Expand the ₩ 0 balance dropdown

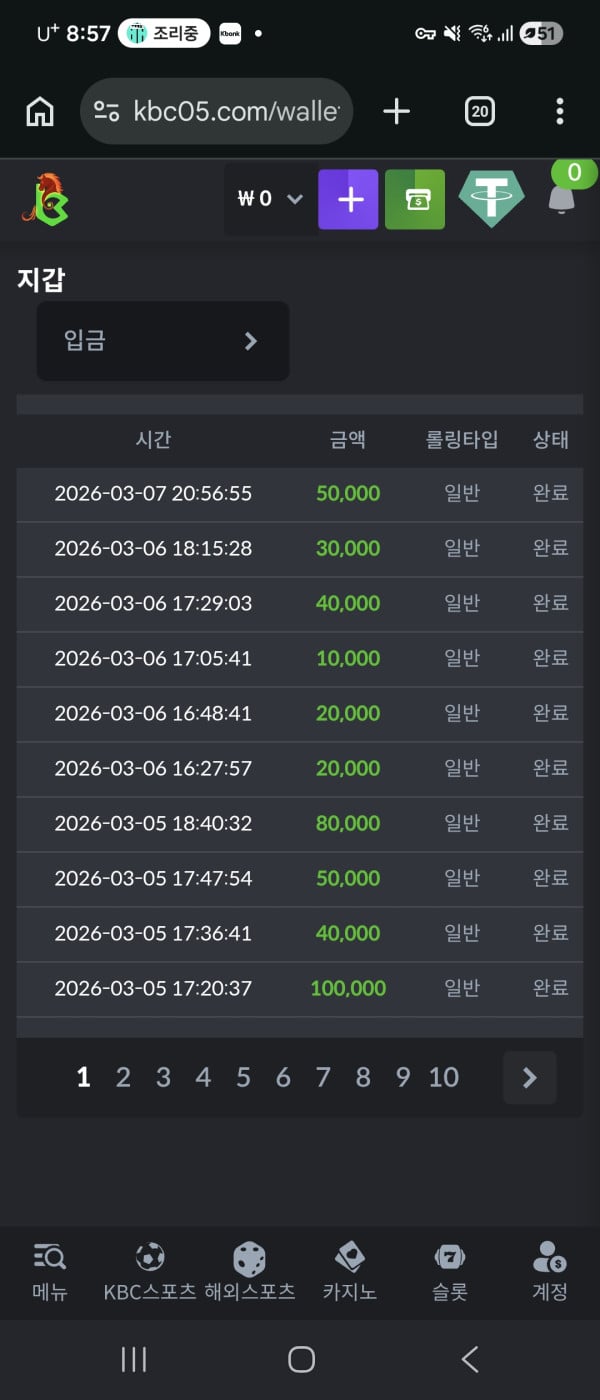coord(270,199)
